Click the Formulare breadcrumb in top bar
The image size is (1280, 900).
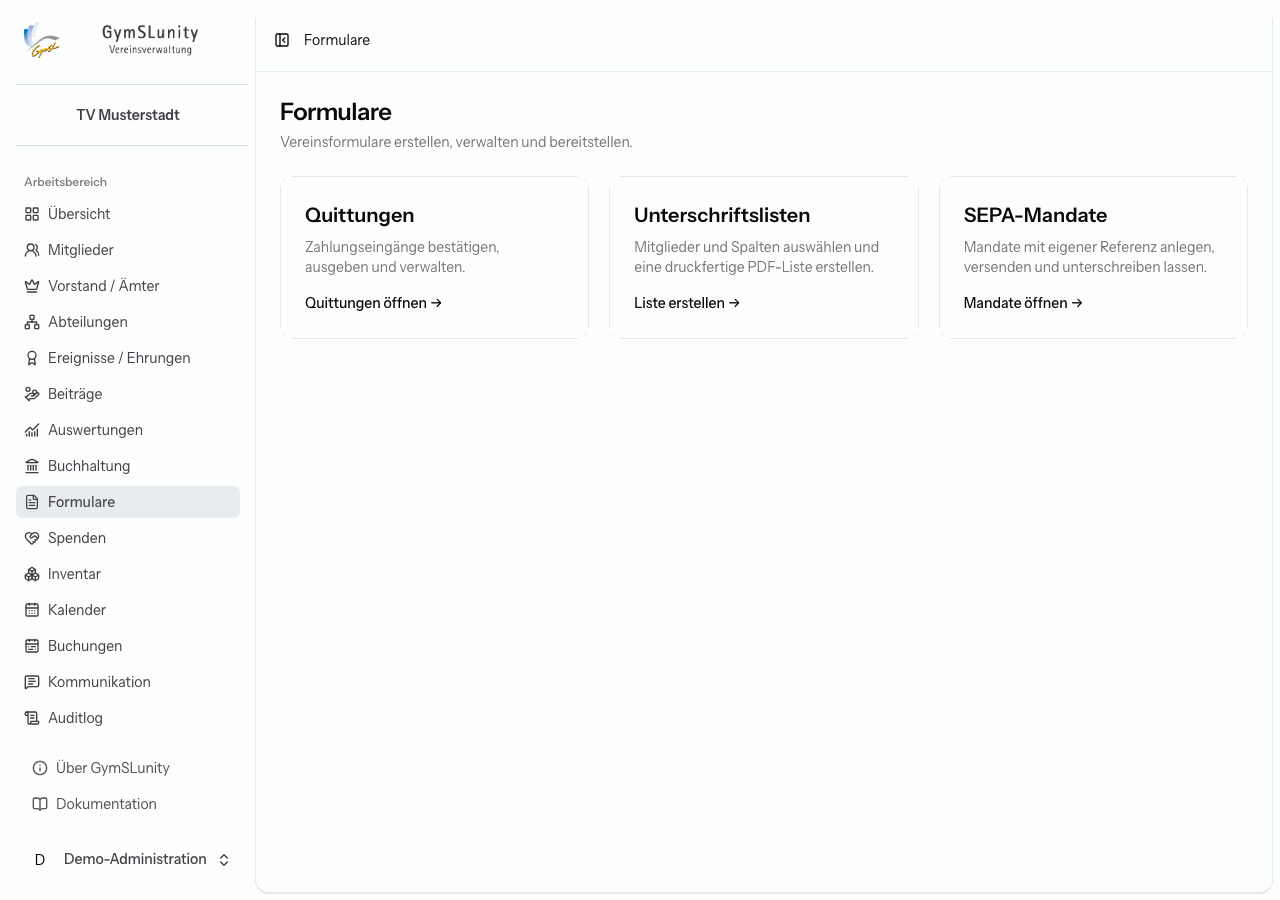(x=337, y=40)
